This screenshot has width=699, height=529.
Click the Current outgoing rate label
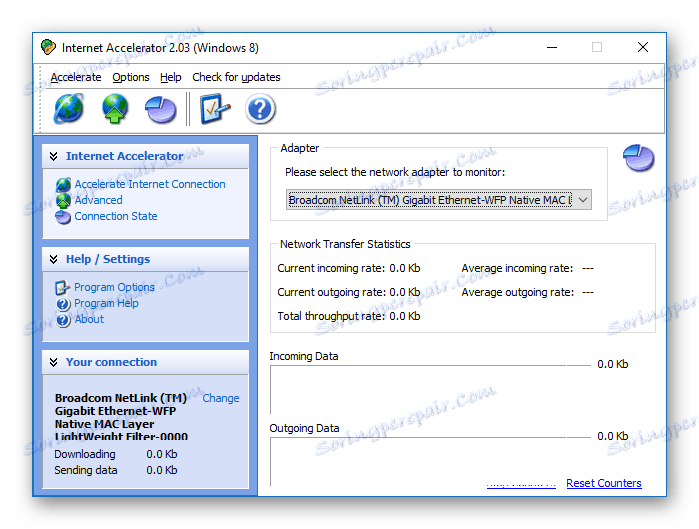(332, 292)
